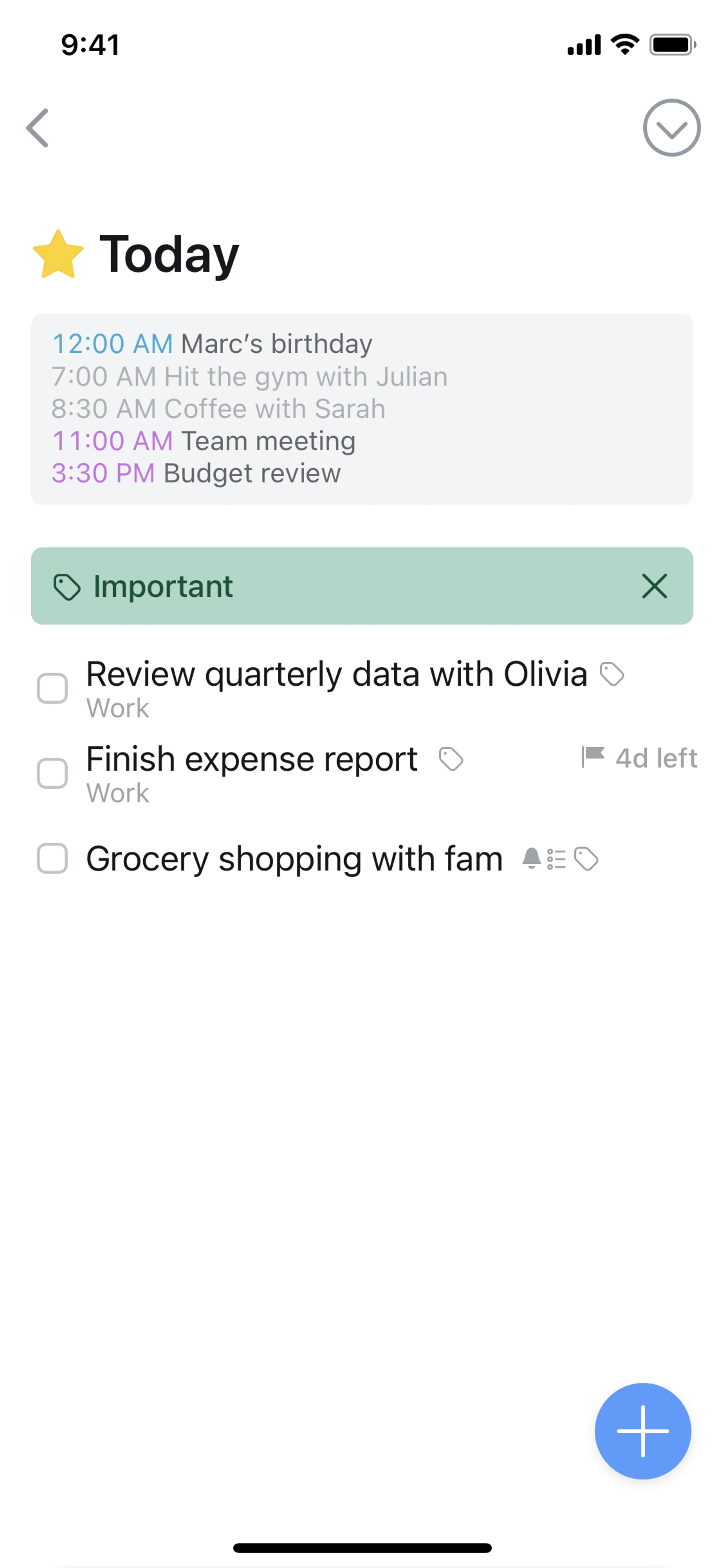Image resolution: width=724 pixels, height=1568 pixels.
Task: Tap reminder bell on Grocery shopping task
Action: [531, 858]
